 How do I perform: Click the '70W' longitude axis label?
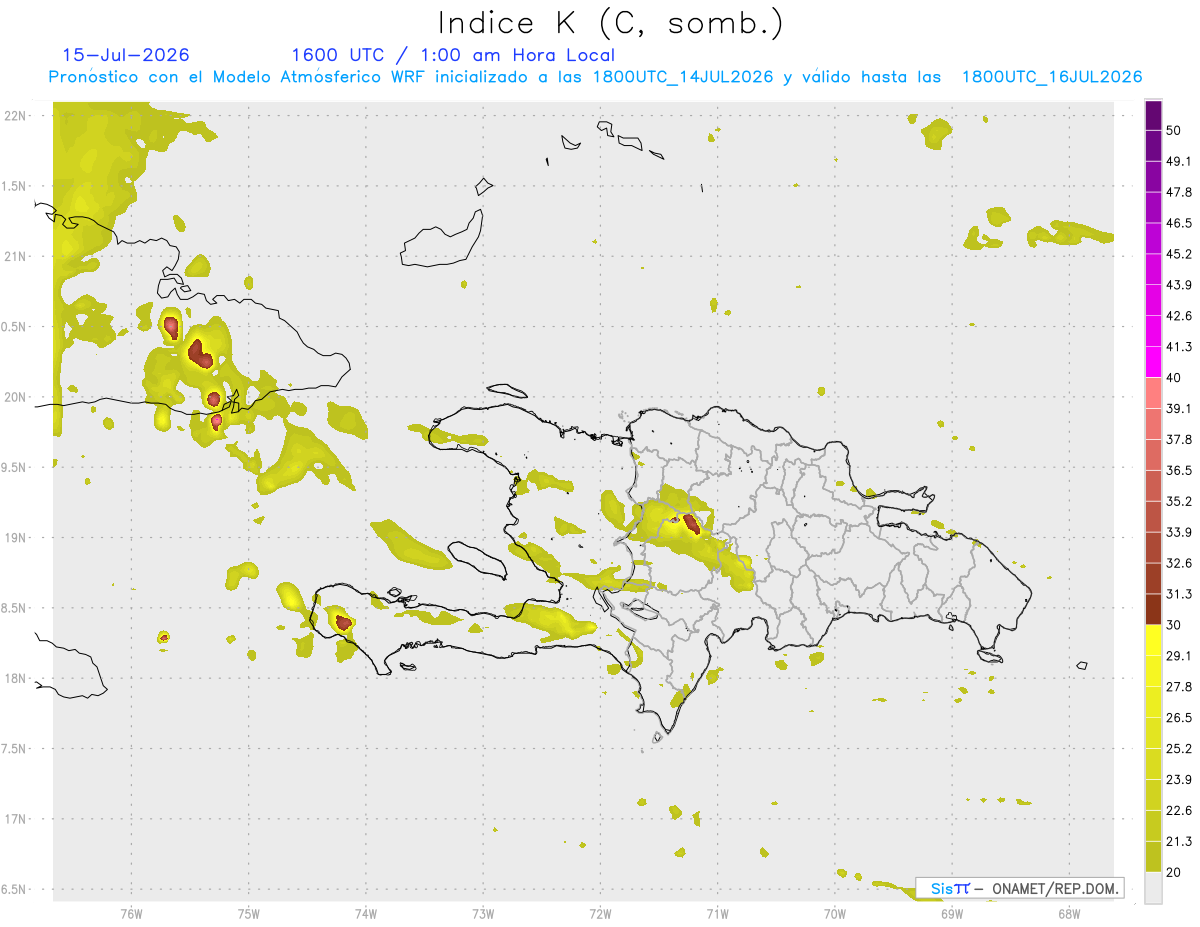835,914
